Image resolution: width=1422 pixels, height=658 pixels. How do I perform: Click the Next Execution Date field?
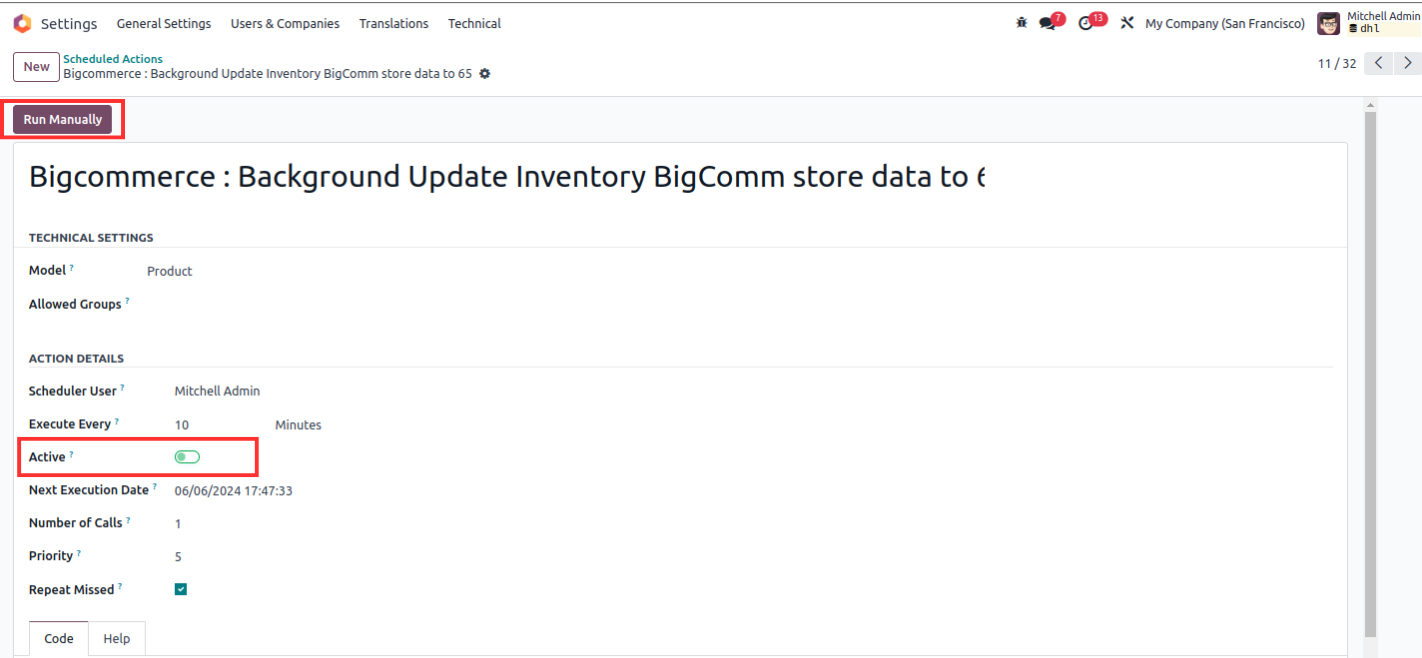pyautogui.click(x=233, y=491)
